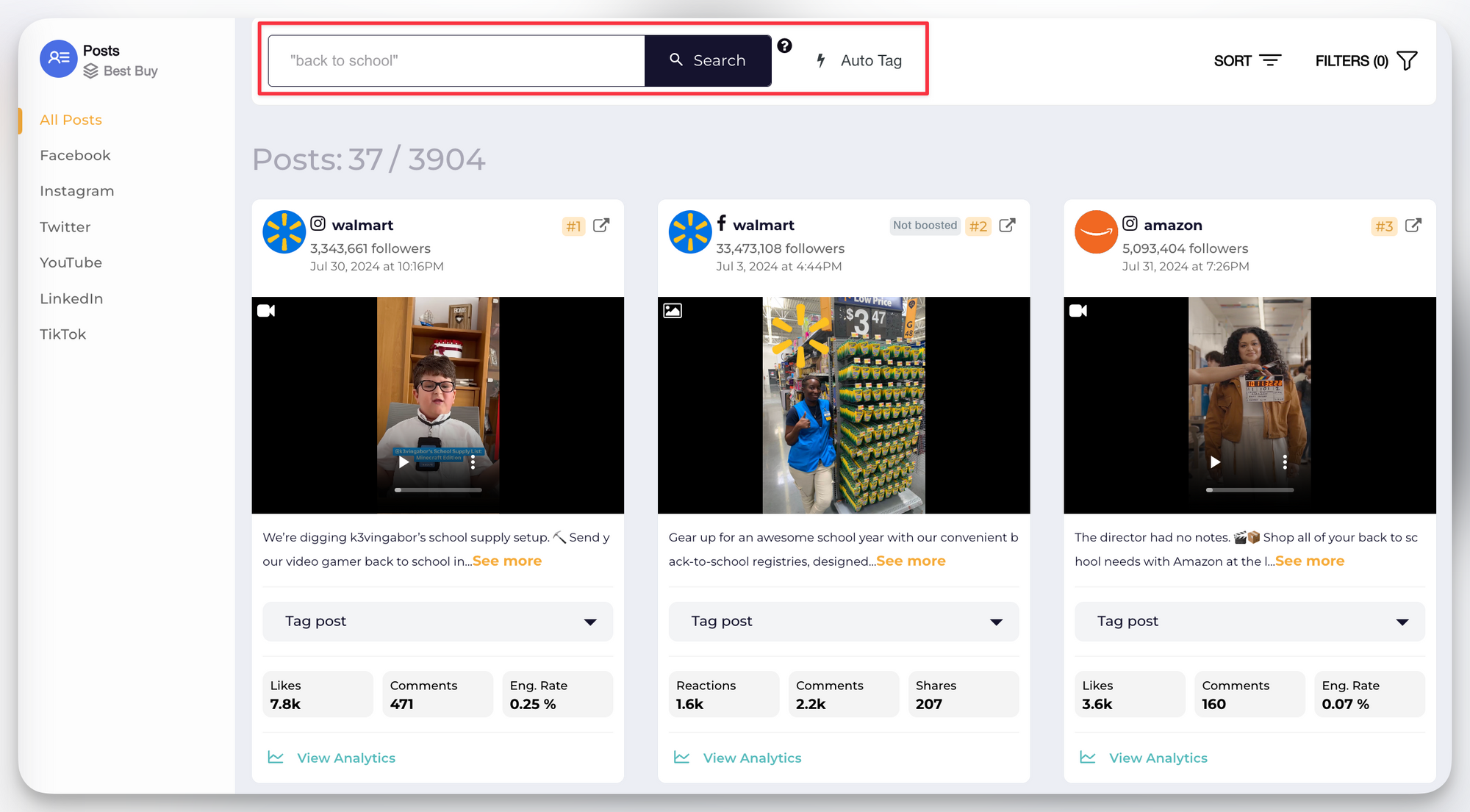Open the SORT dropdown
The height and width of the screenshot is (812, 1470).
pyautogui.click(x=1247, y=60)
